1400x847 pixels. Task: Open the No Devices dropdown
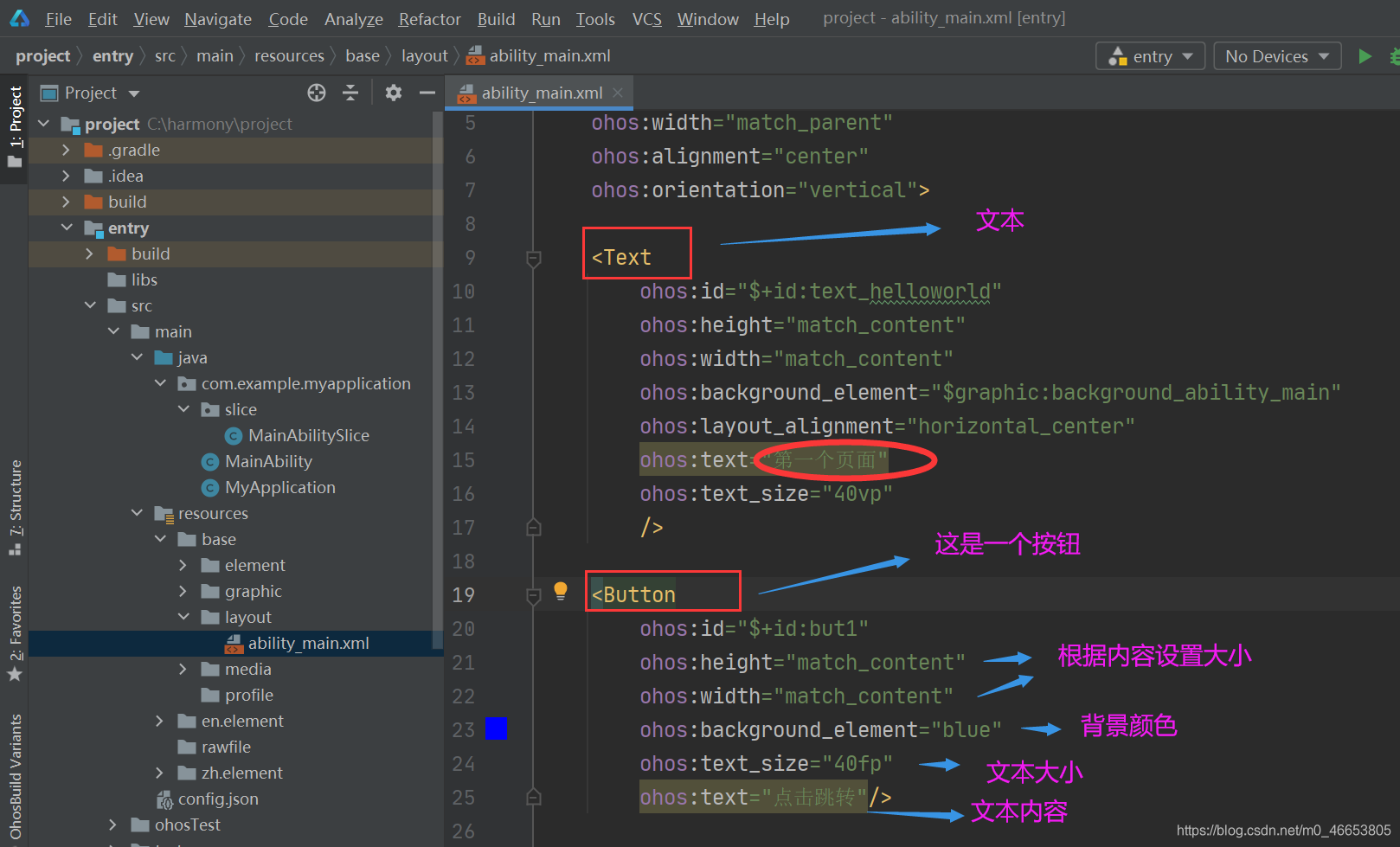coord(1277,56)
